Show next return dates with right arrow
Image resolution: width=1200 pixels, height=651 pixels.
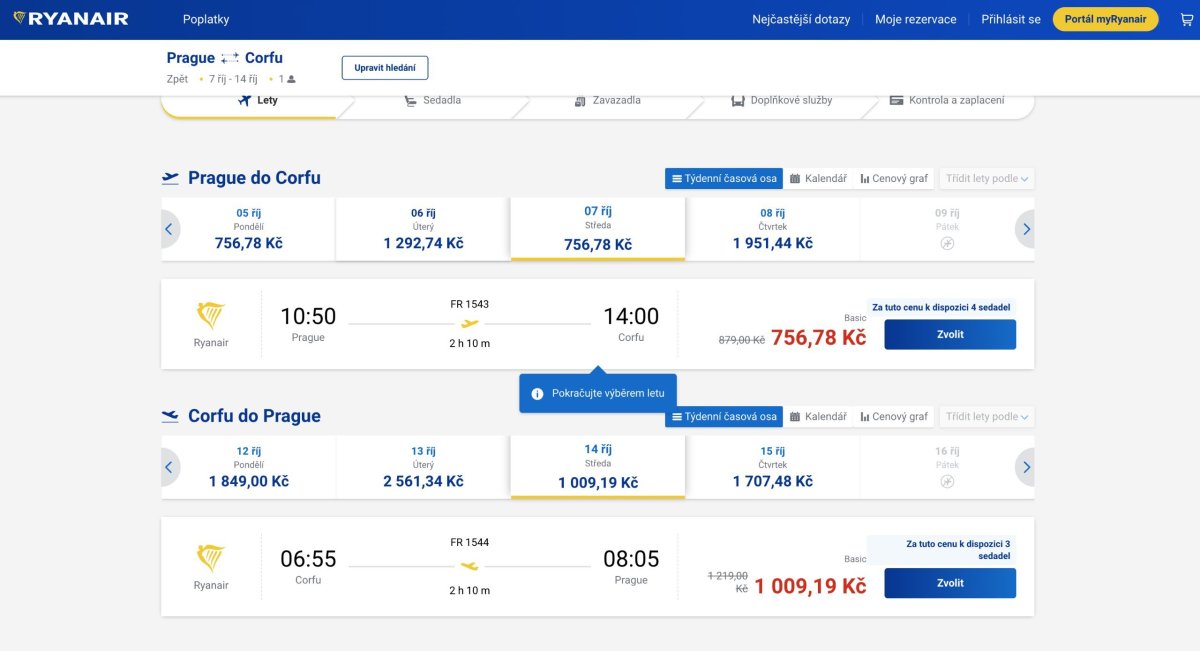(x=1026, y=467)
